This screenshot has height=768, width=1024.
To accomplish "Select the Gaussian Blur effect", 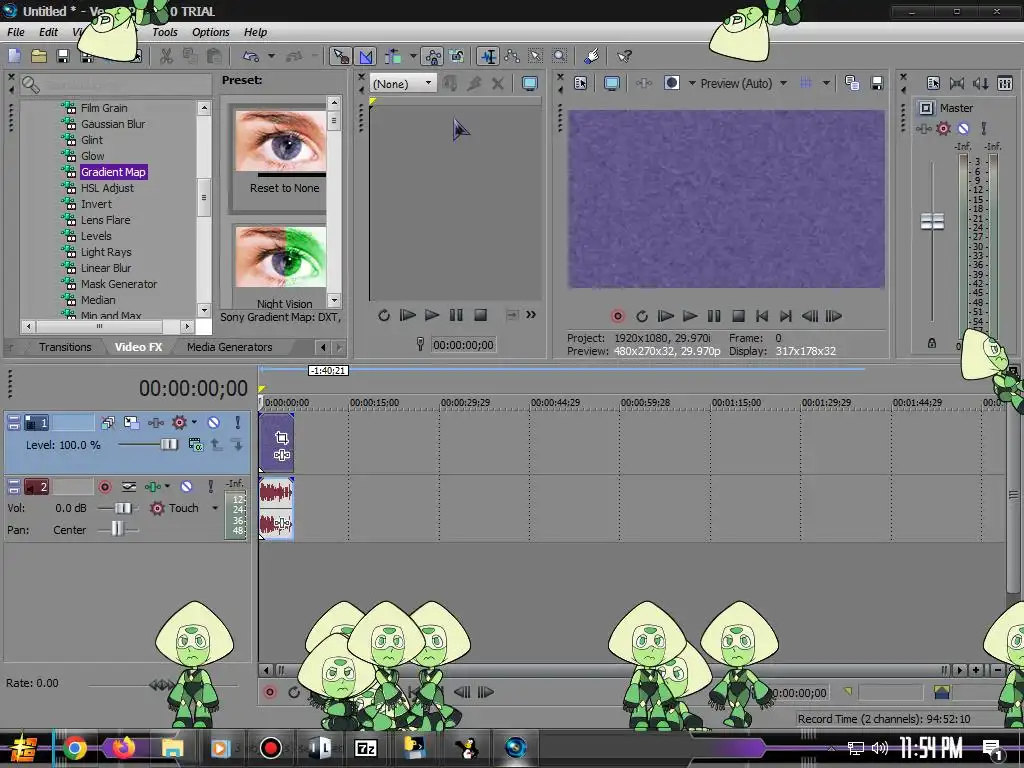I will click(113, 124).
